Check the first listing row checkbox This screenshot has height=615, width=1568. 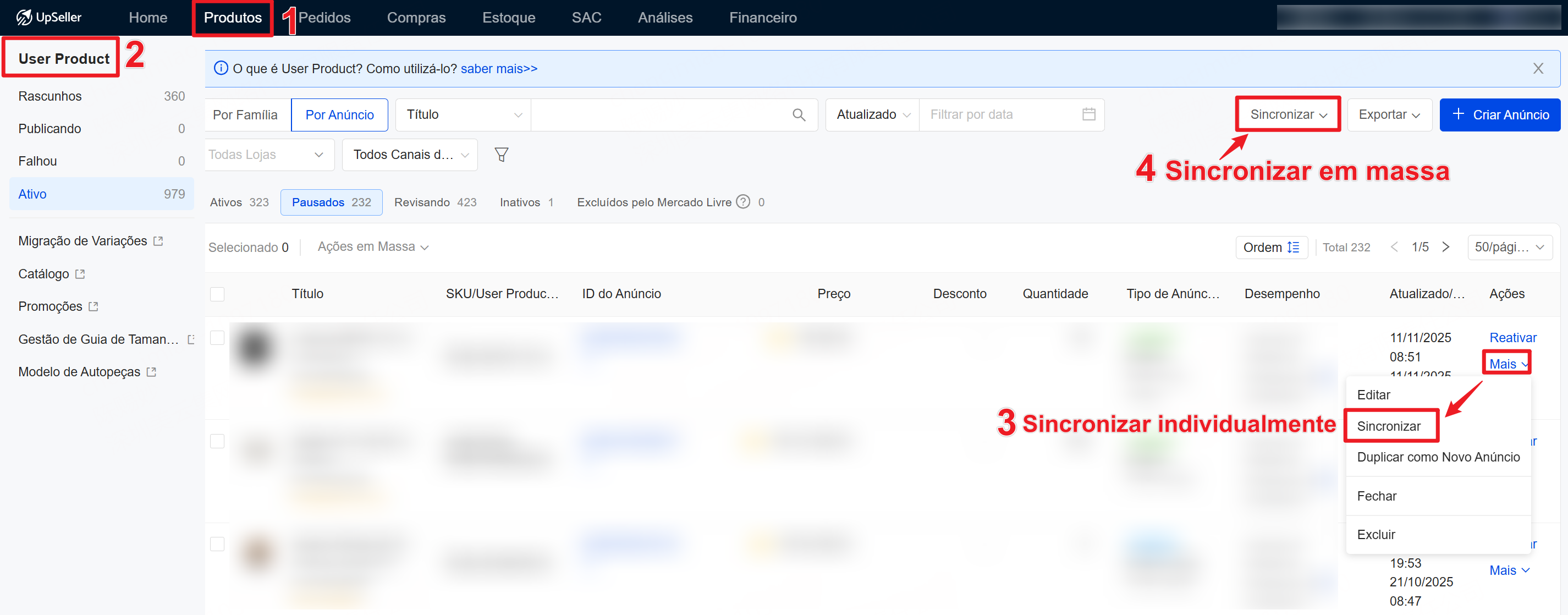[x=217, y=338]
